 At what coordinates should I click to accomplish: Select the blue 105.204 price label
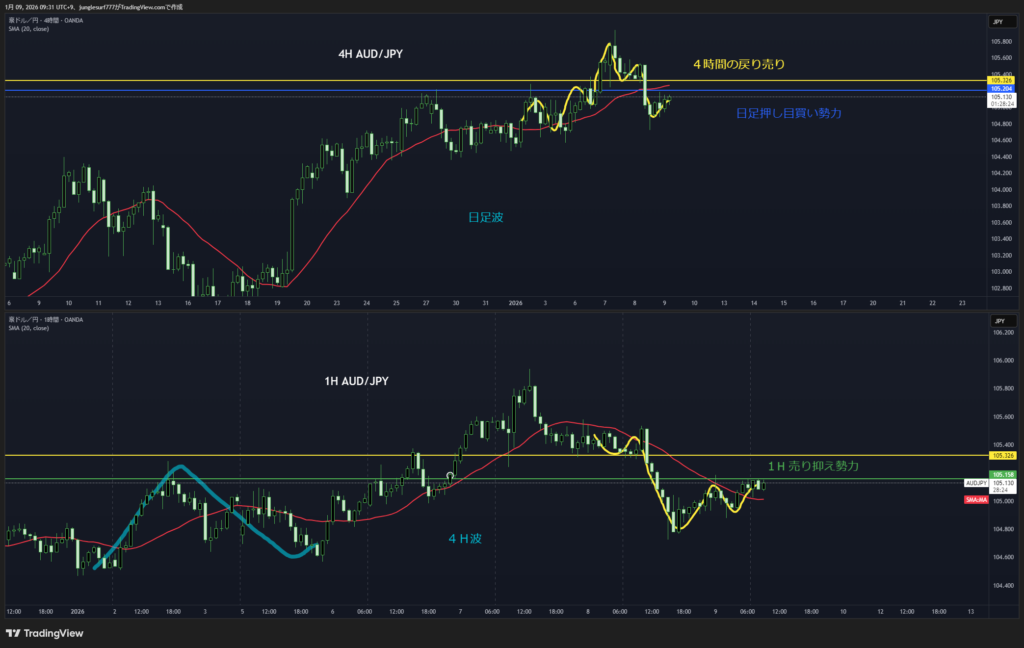coord(1001,88)
